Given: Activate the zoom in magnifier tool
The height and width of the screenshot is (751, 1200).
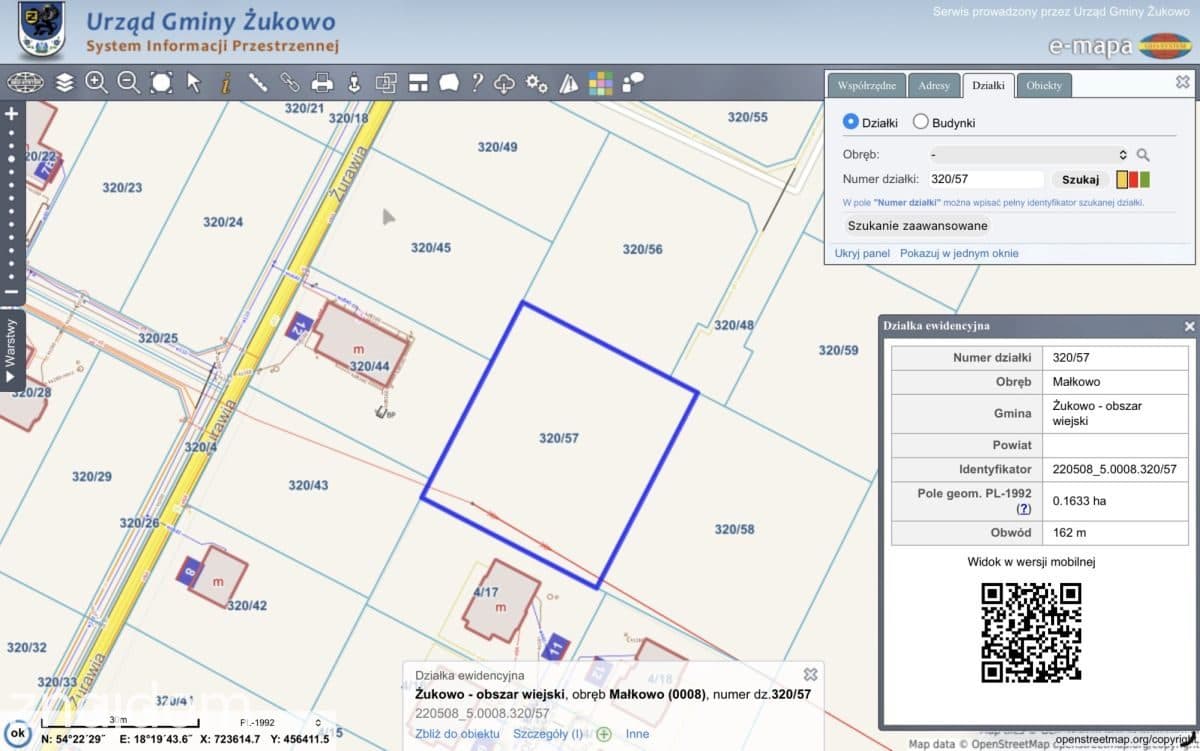Looking at the screenshot, I should pyautogui.click(x=97, y=83).
